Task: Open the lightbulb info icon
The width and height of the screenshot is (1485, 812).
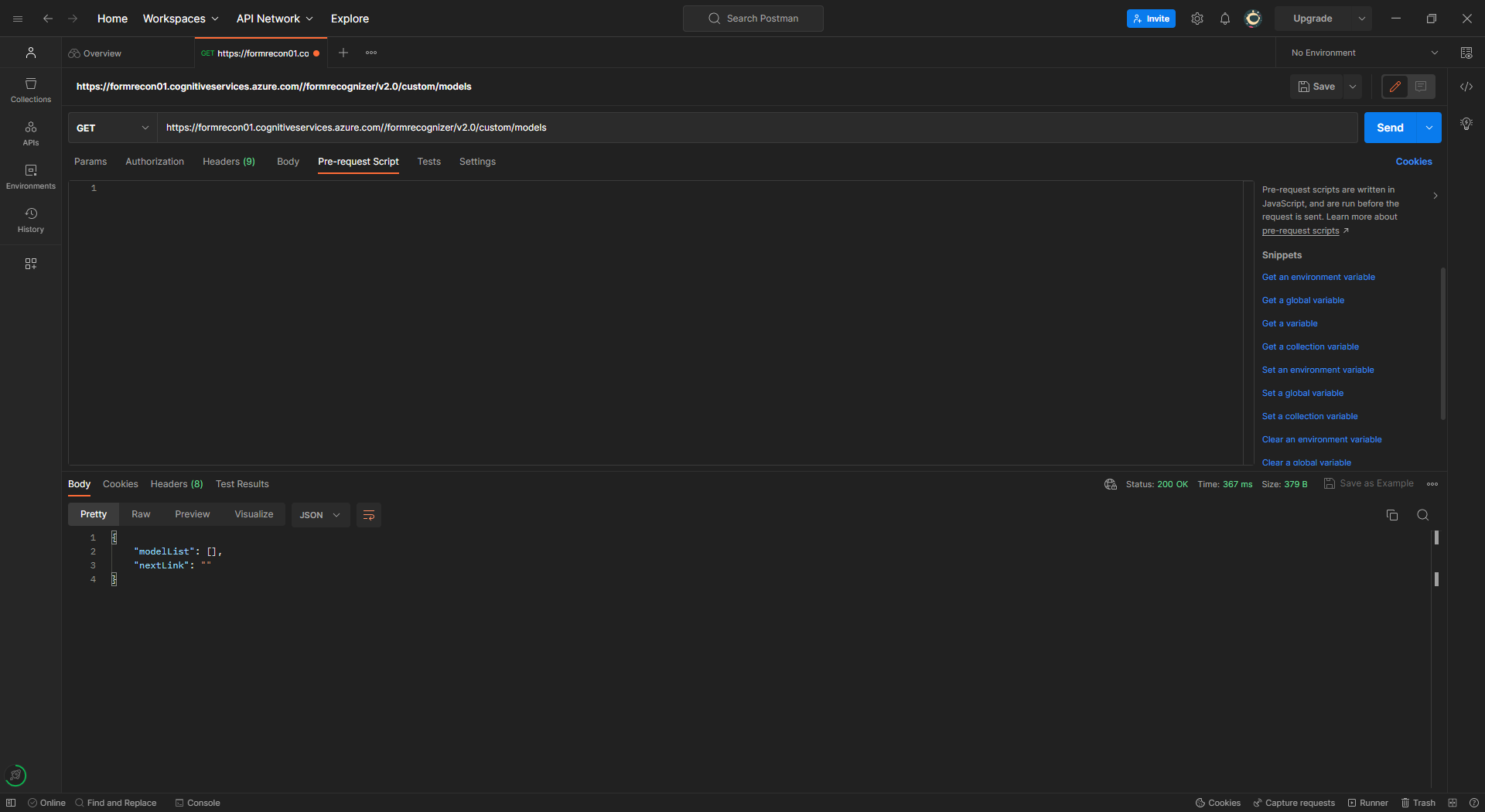Action: [x=1466, y=124]
